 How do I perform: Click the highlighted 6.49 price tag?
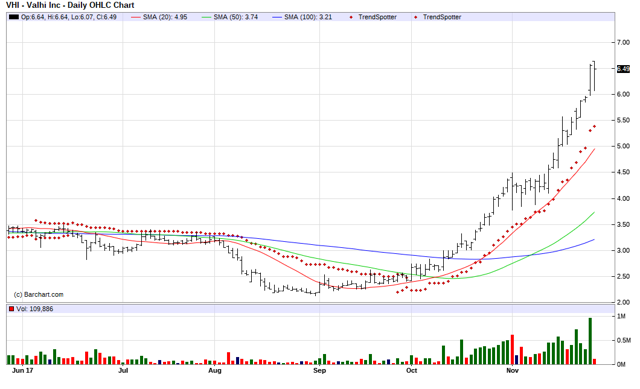coord(623,69)
